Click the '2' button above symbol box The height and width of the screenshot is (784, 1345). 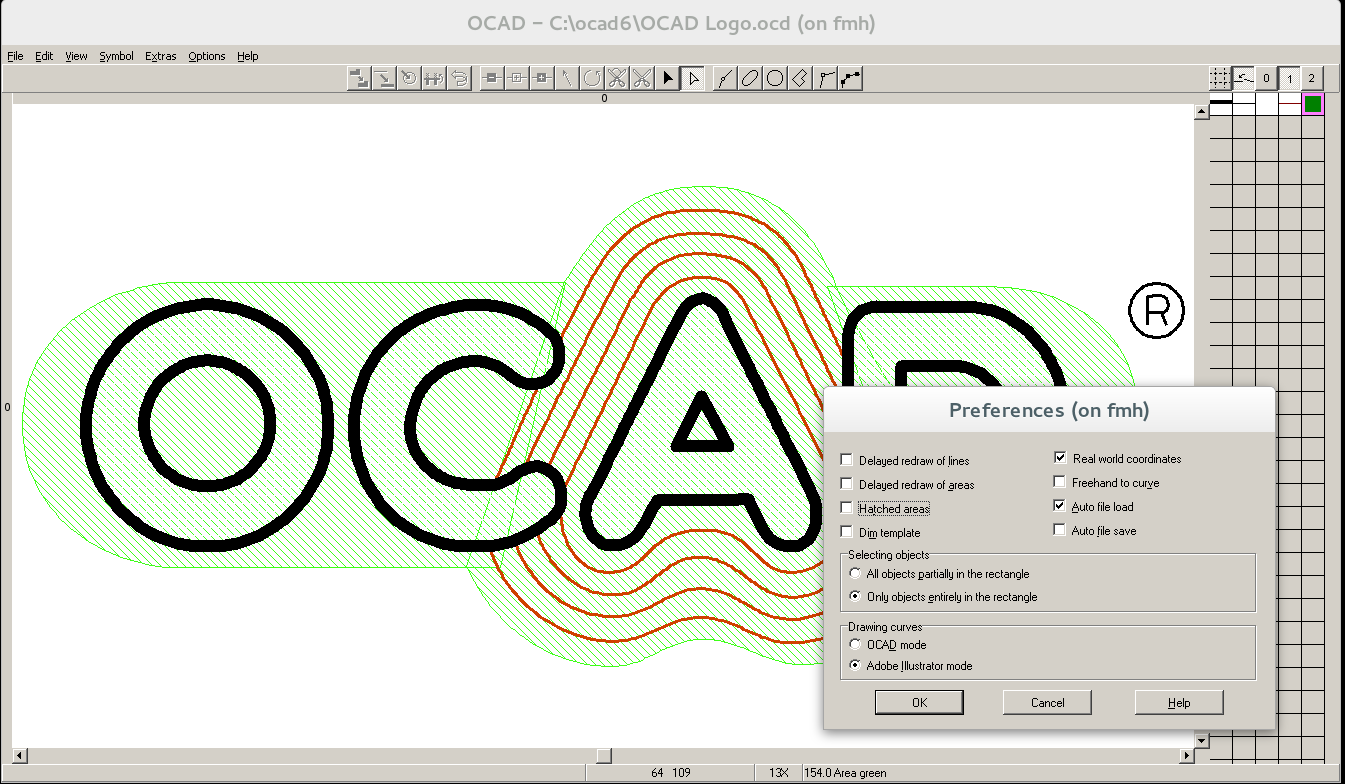click(x=1312, y=78)
